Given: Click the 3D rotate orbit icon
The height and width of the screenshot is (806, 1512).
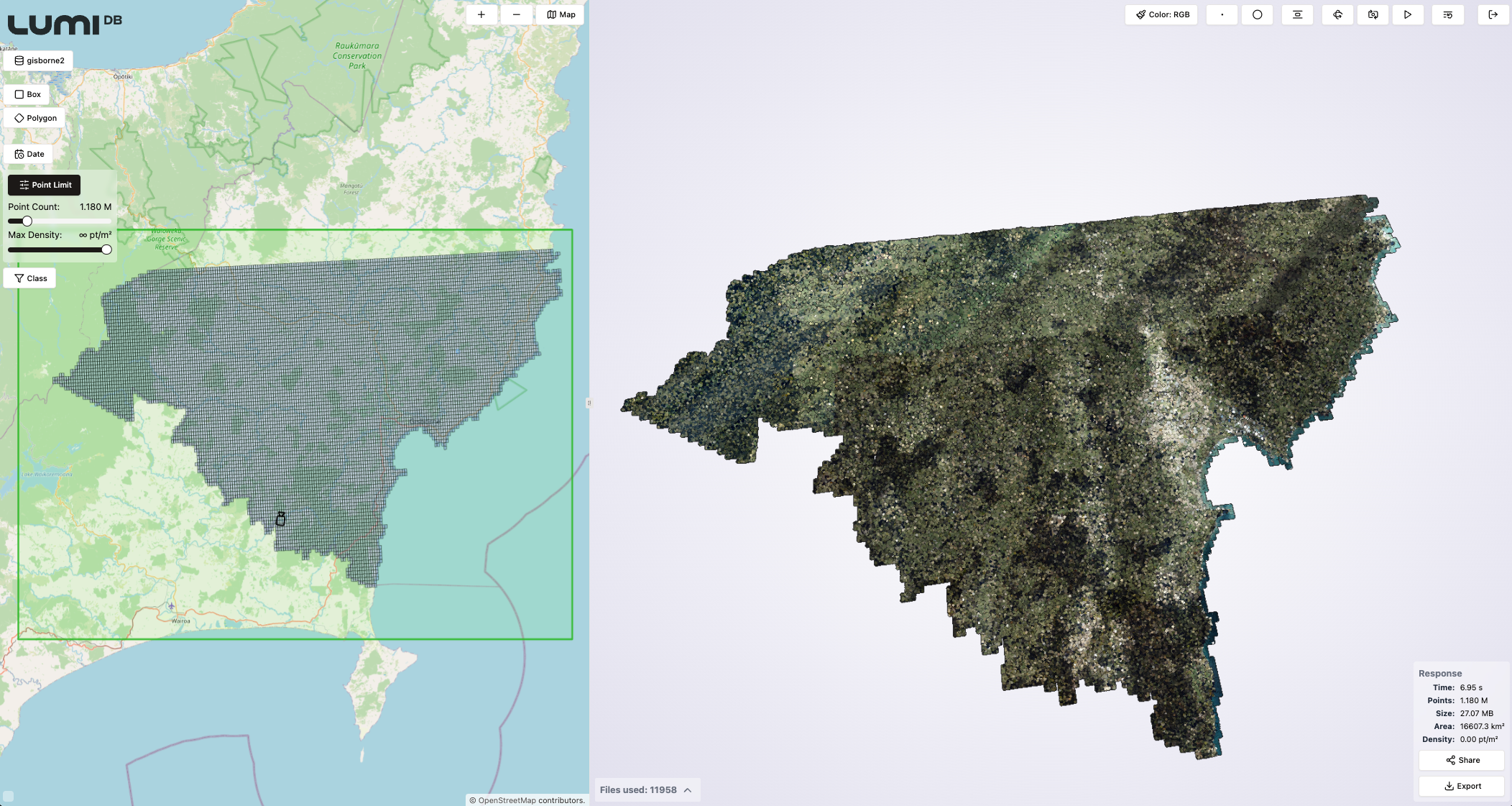Looking at the screenshot, I should click(1337, 14).
